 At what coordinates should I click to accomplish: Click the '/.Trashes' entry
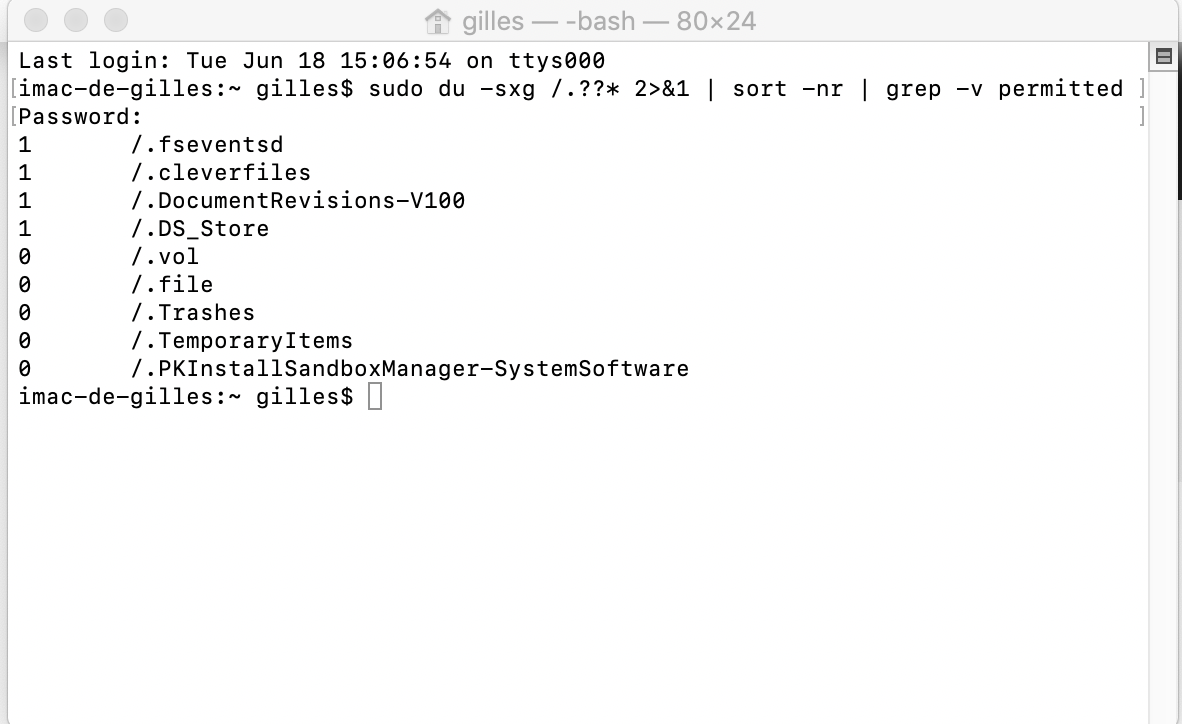click(x=193, y=313)
